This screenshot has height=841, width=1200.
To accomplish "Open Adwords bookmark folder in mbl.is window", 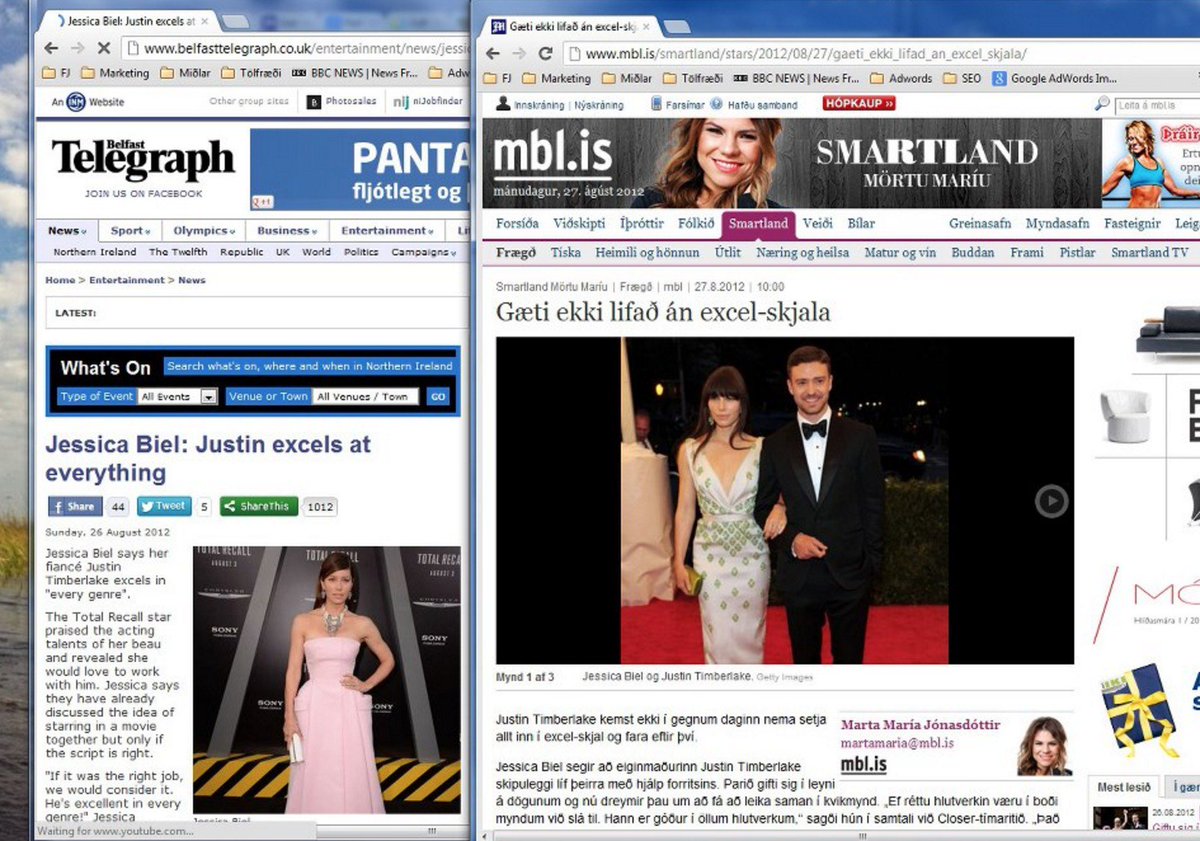I will pos(901,78).
